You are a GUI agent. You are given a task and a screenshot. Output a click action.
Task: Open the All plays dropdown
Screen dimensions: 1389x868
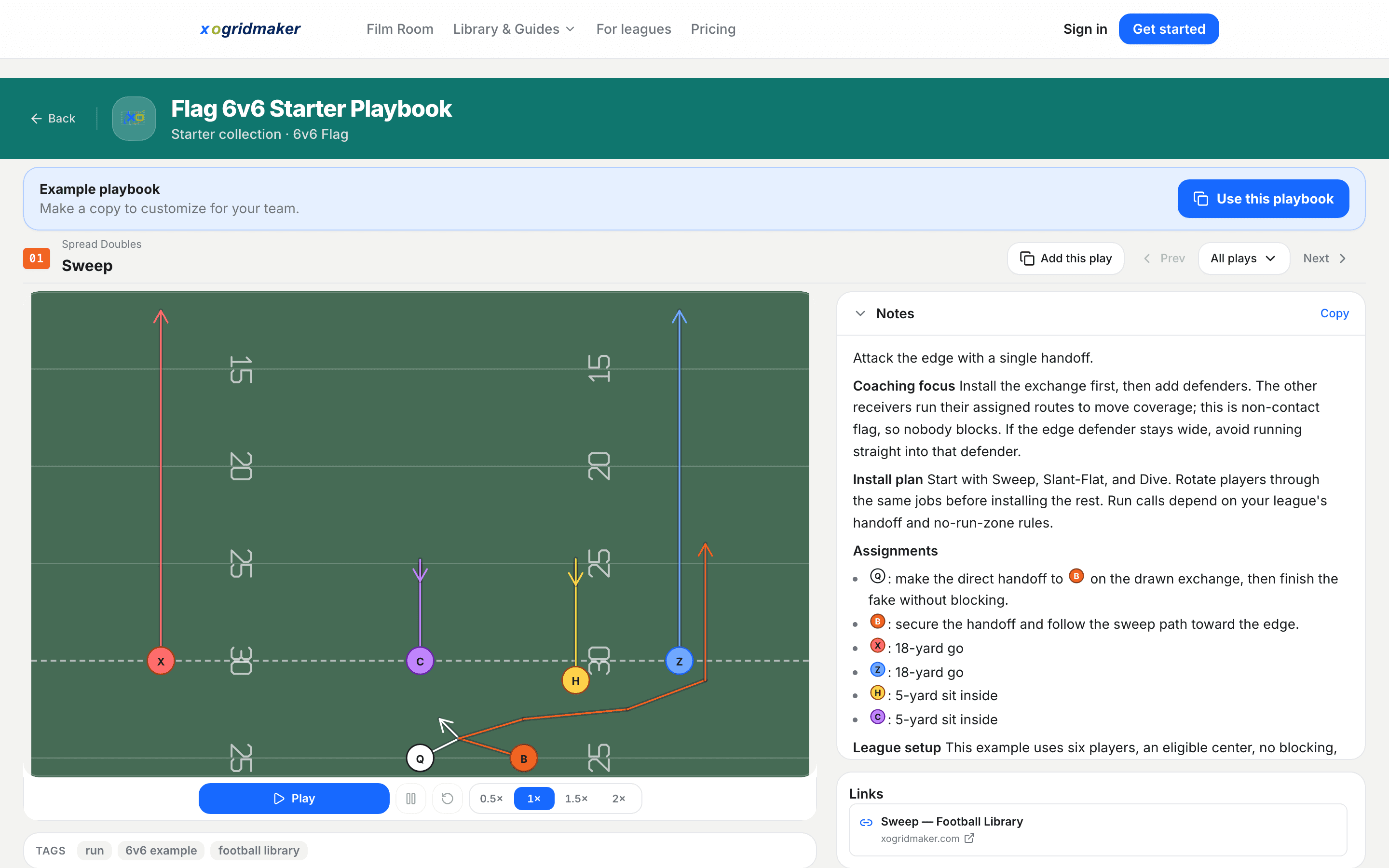click(1244, 258)
